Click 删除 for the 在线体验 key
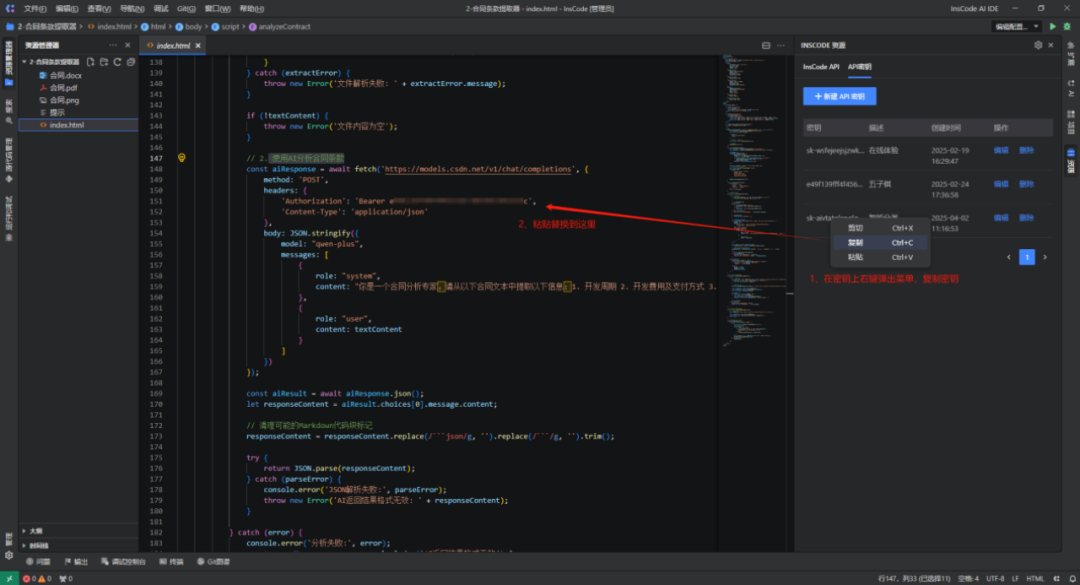 [1026, 150]
